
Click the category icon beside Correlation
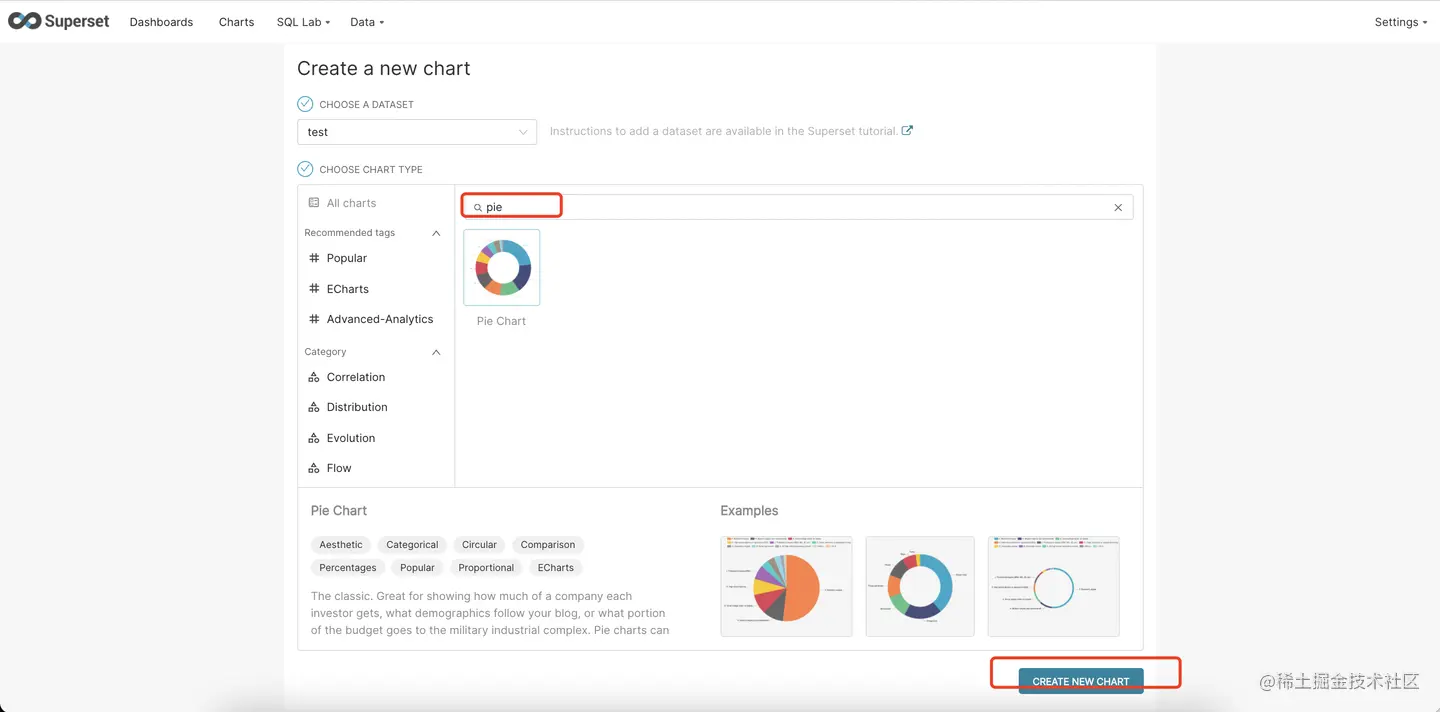tap(314, 377)
